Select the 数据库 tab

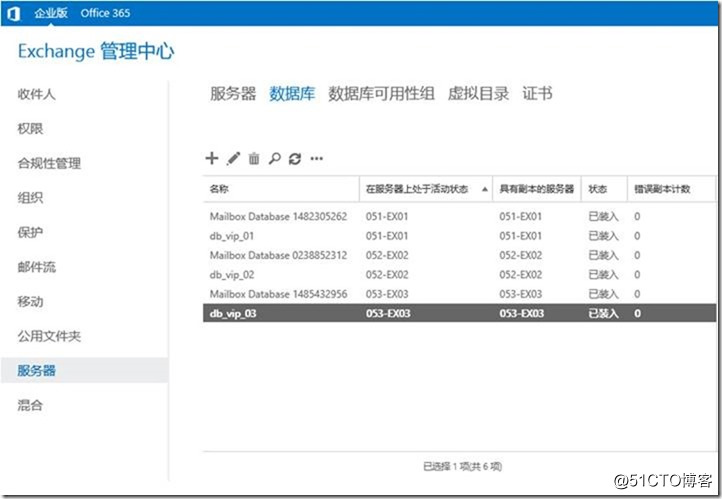click(x=292, y=93)
